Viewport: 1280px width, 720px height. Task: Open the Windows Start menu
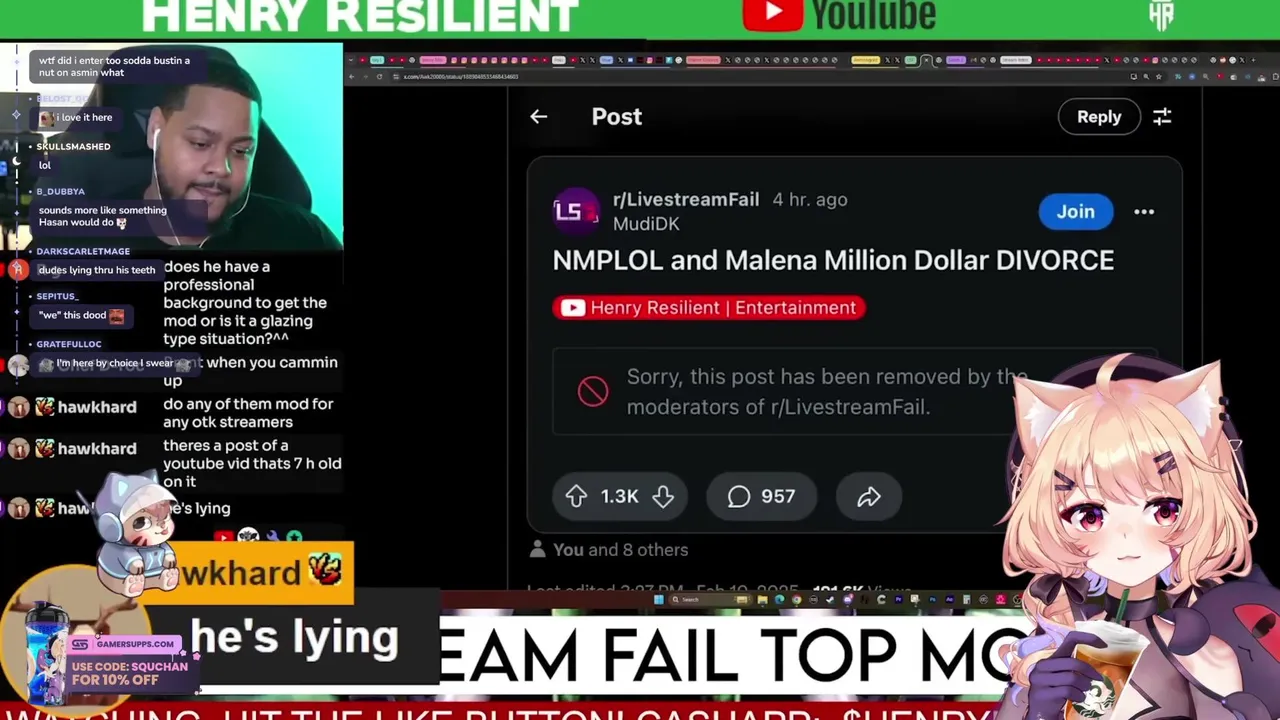[x=659, y=600]
